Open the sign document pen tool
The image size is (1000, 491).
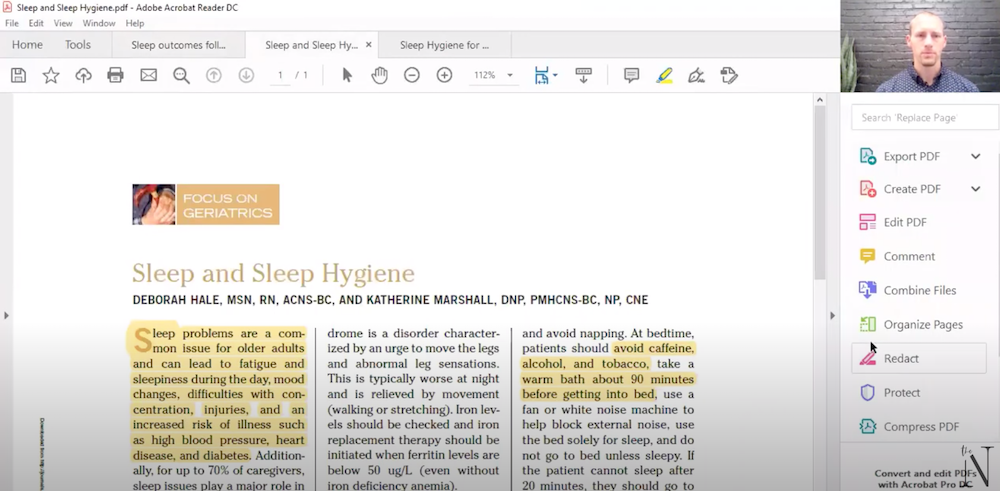pos(696,75)
